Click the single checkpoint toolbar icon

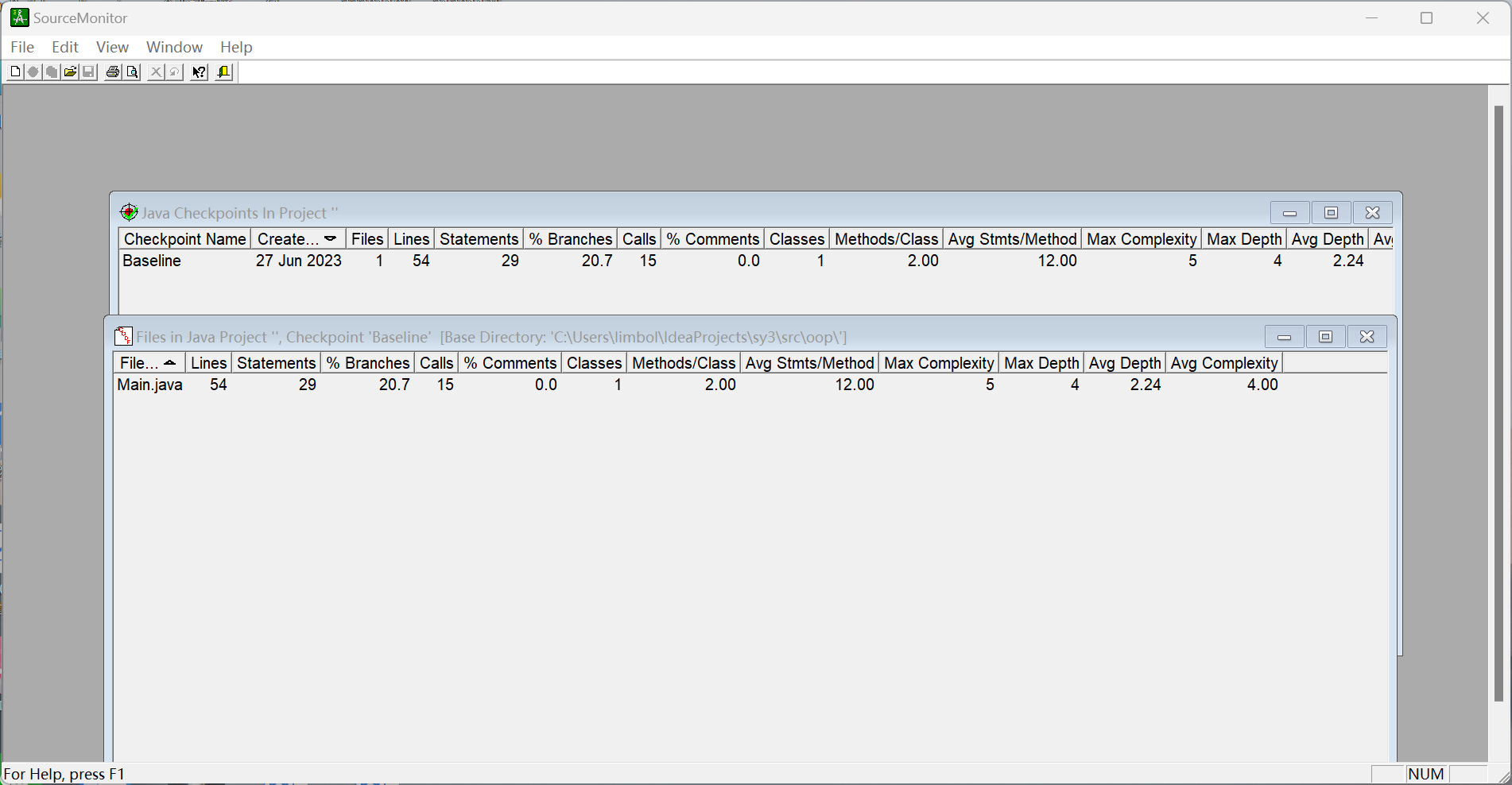[33, 72]
